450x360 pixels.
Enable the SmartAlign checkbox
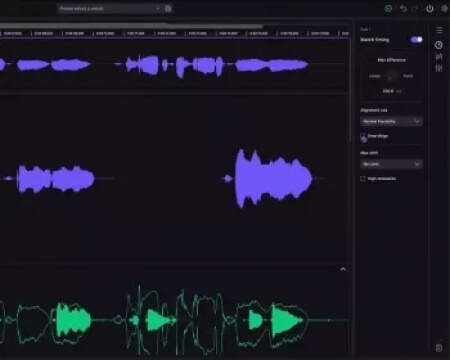coord(363,136)
